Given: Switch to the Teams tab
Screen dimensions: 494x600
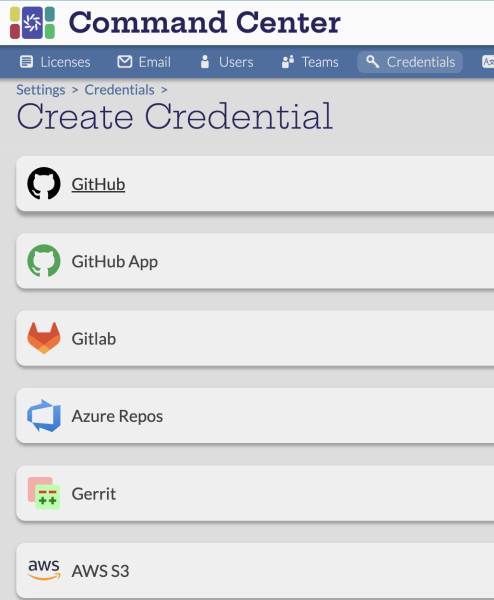Looking at the screenshot, I should pos(310,62).
